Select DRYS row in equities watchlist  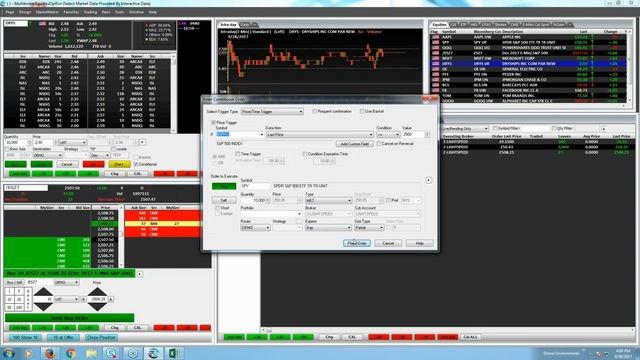click(x=529, y=64)
